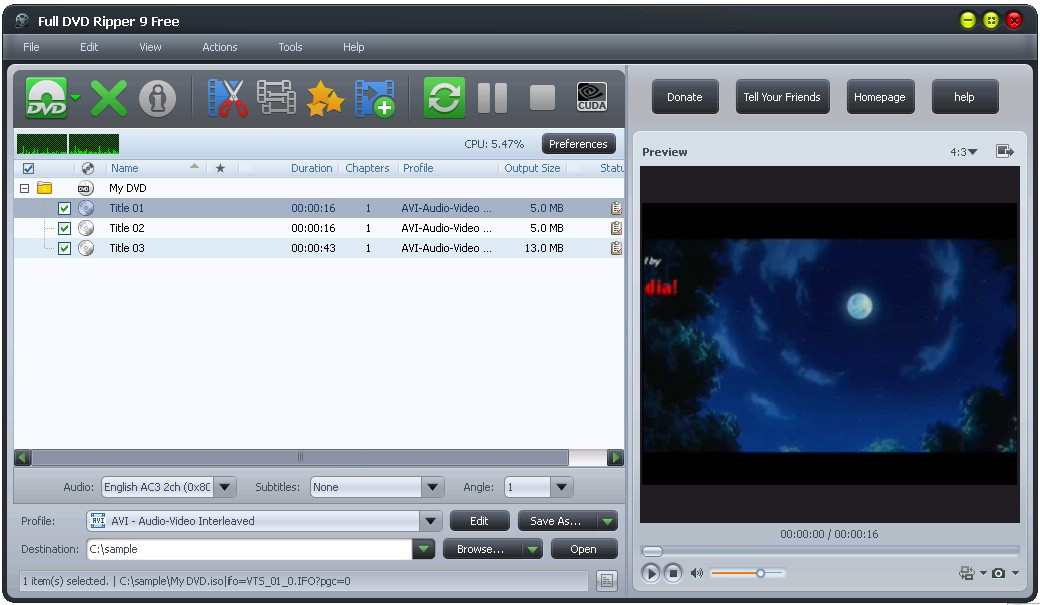This screenshot has height=605, width=1040.
Task: Open the Actions menu
Action: click(219, 46)
